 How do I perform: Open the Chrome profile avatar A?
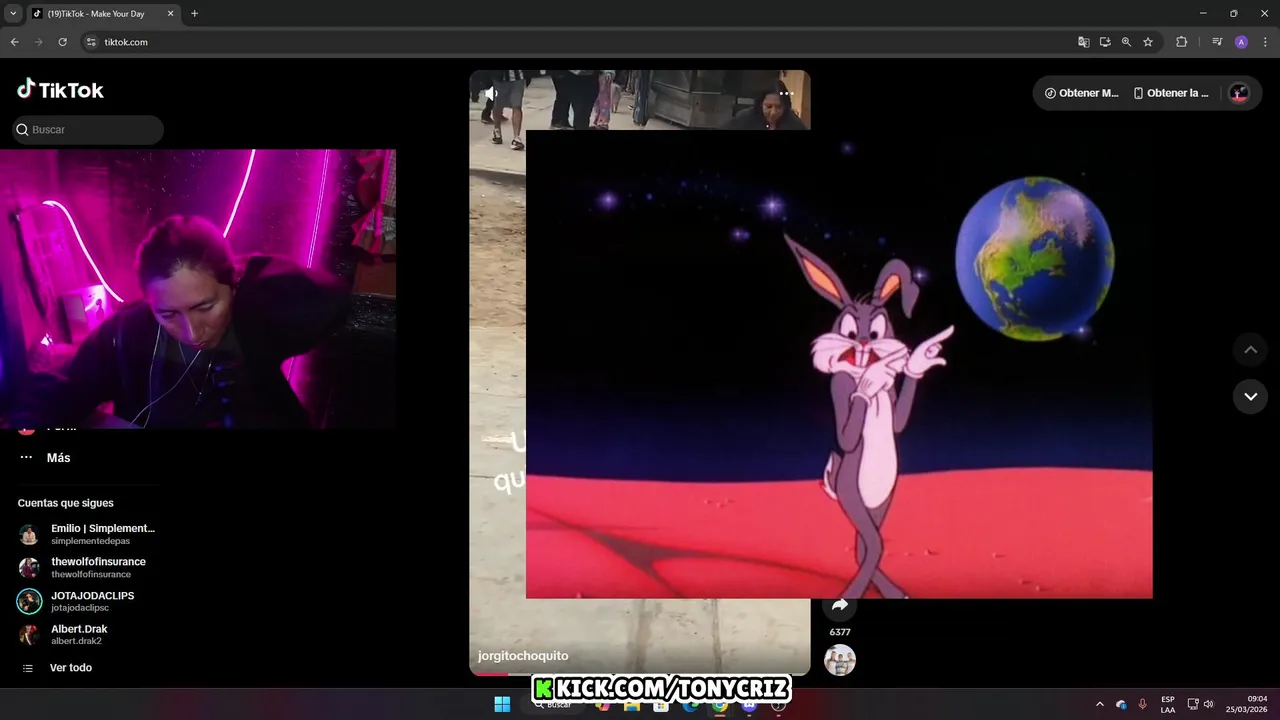pyautogui.click(x=1241, y=42)
